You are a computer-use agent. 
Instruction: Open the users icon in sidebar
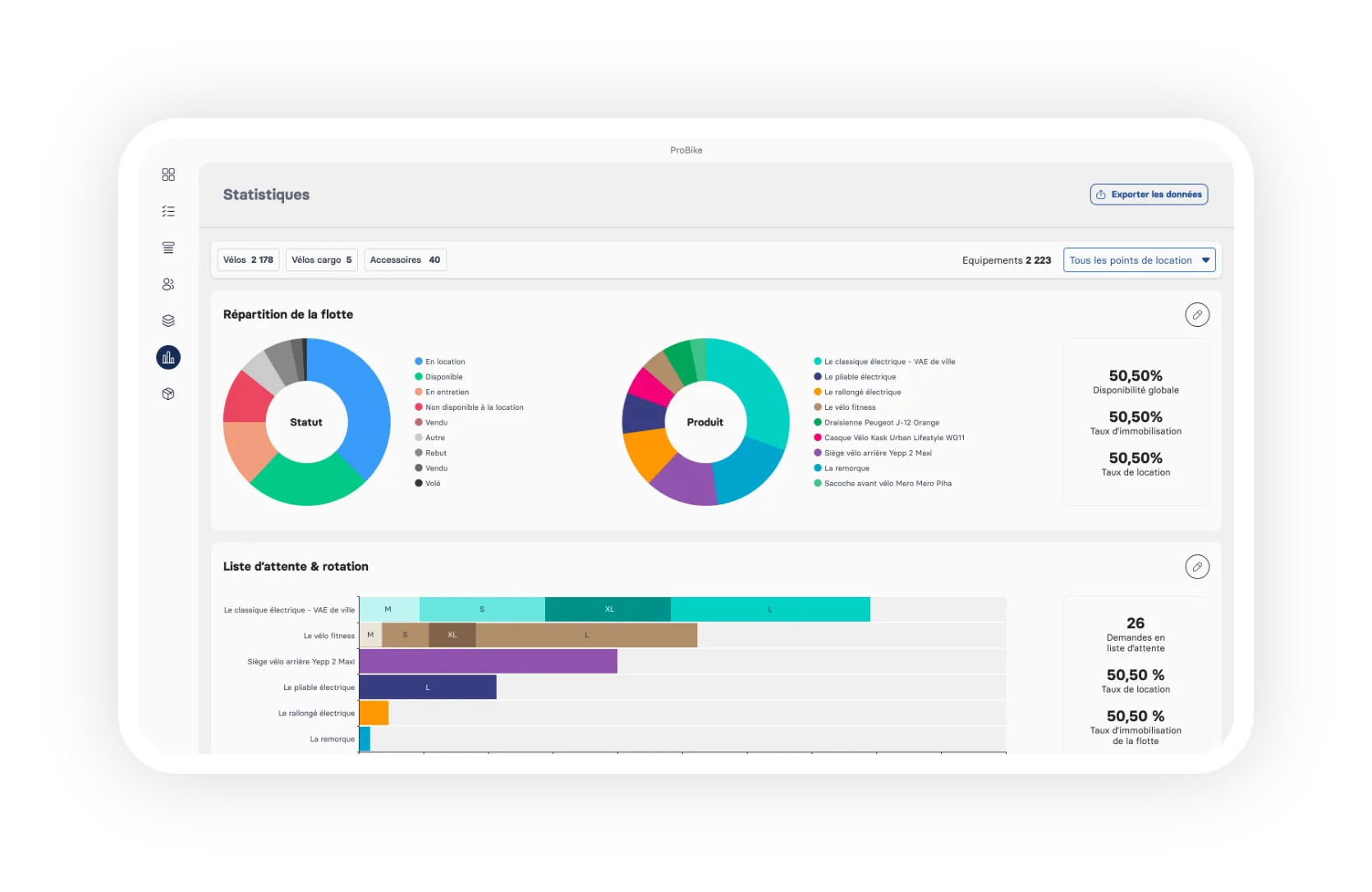(168, 284)
